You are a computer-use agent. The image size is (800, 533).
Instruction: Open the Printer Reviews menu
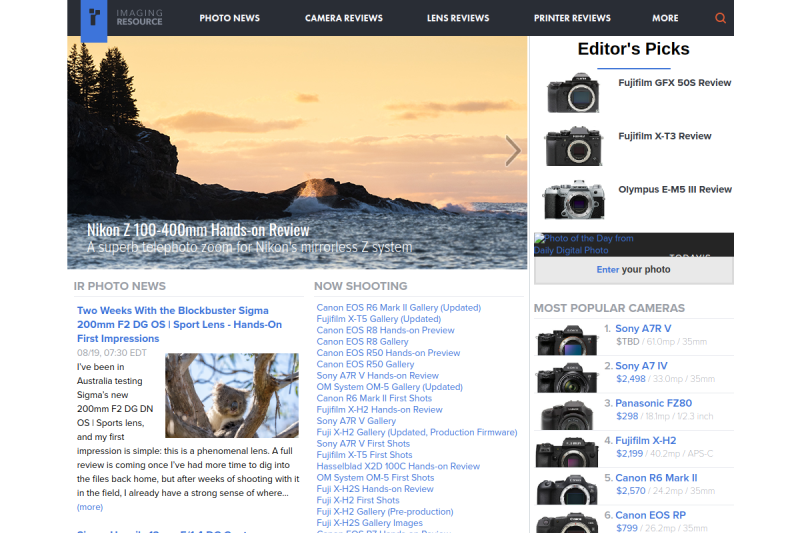(572, 18)
